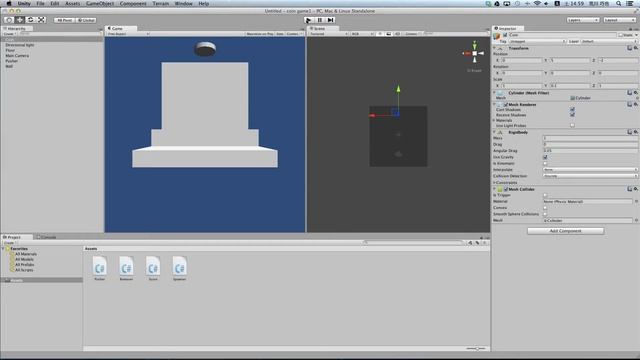
Task: Click the Step frame button
Action: [331, 20]
